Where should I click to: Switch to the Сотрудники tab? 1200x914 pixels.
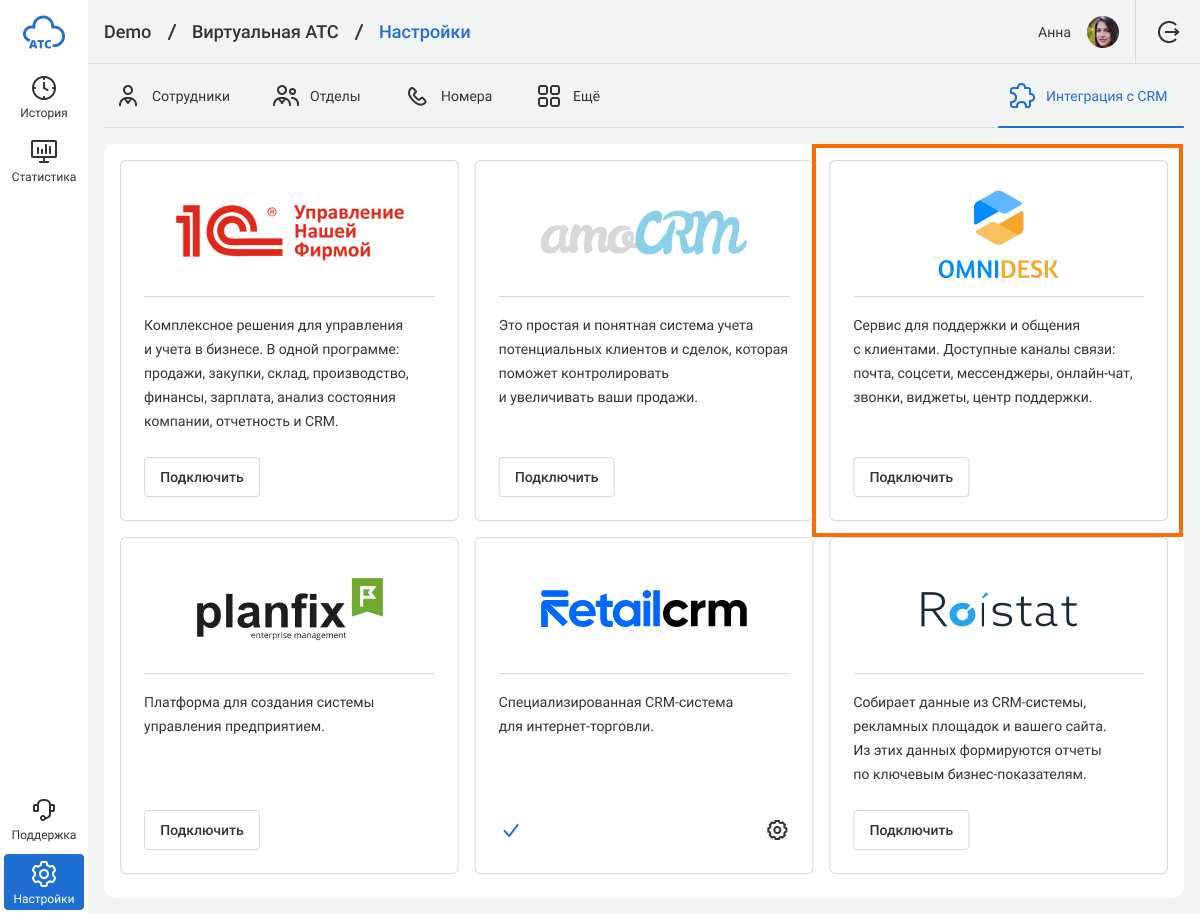tap(174, 96)
